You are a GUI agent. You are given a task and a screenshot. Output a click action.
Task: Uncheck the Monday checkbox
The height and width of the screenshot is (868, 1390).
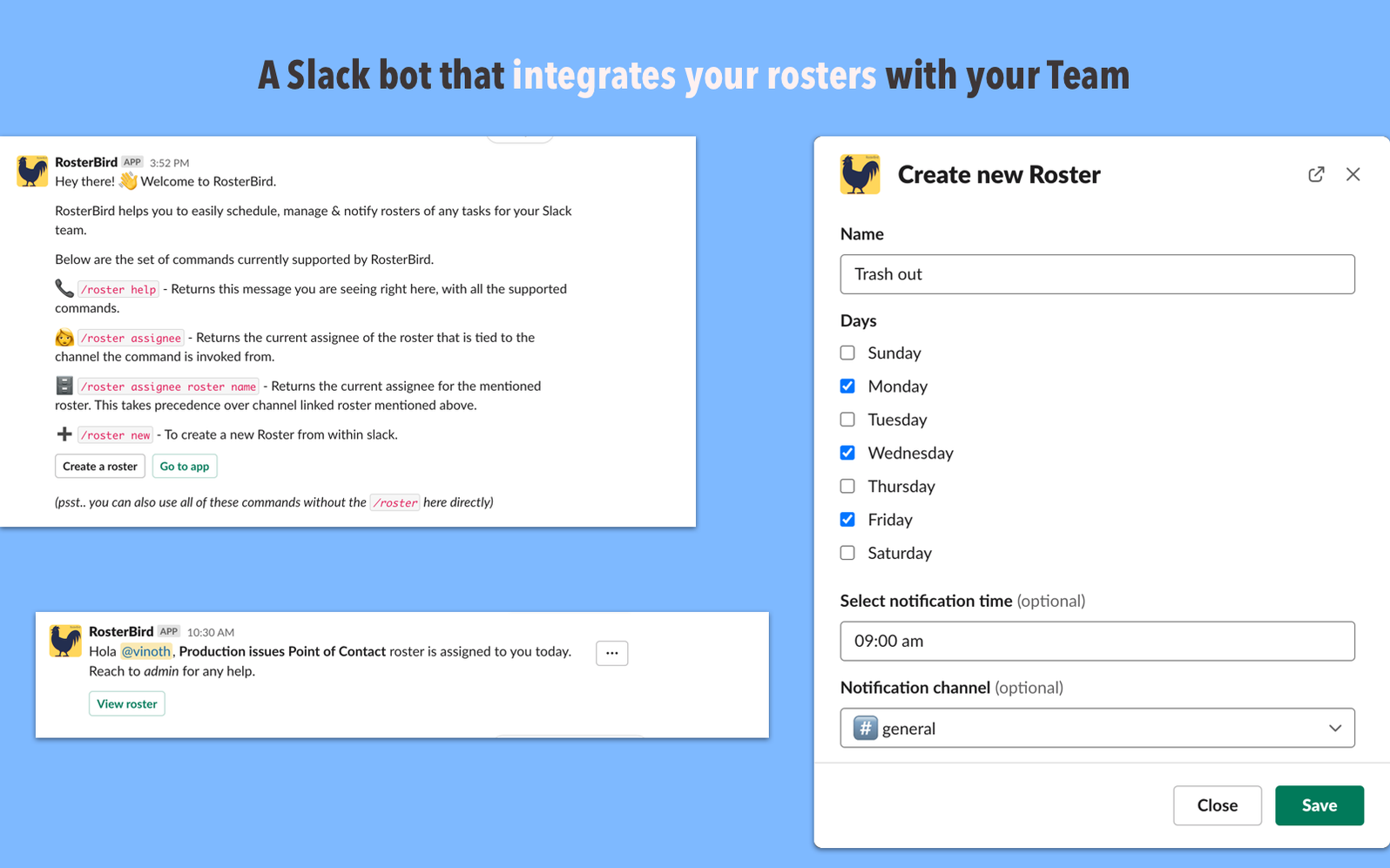[x=847, y=386]
